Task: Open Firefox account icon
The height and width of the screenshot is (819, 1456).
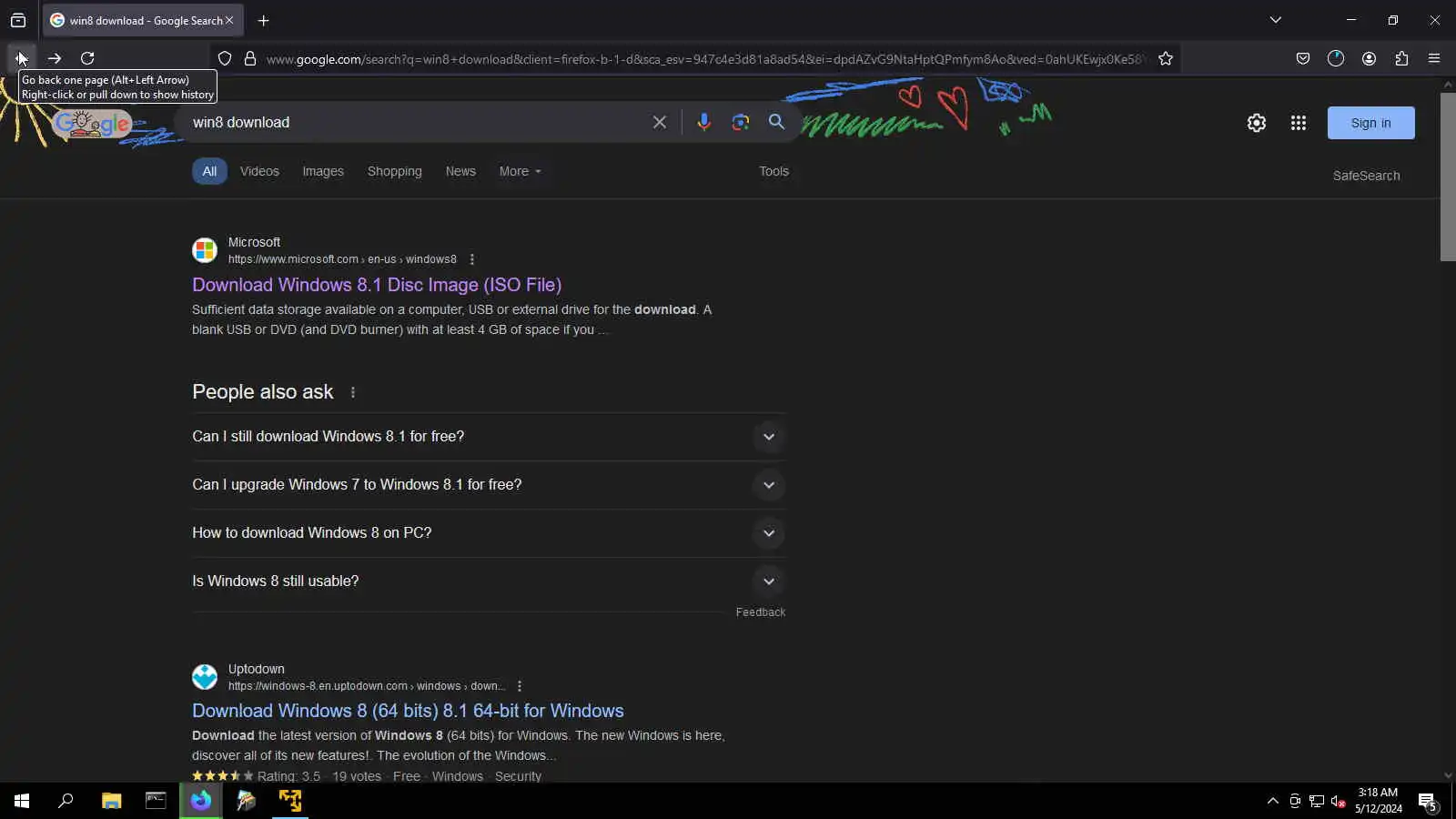Action: [x=1369, y=58]
